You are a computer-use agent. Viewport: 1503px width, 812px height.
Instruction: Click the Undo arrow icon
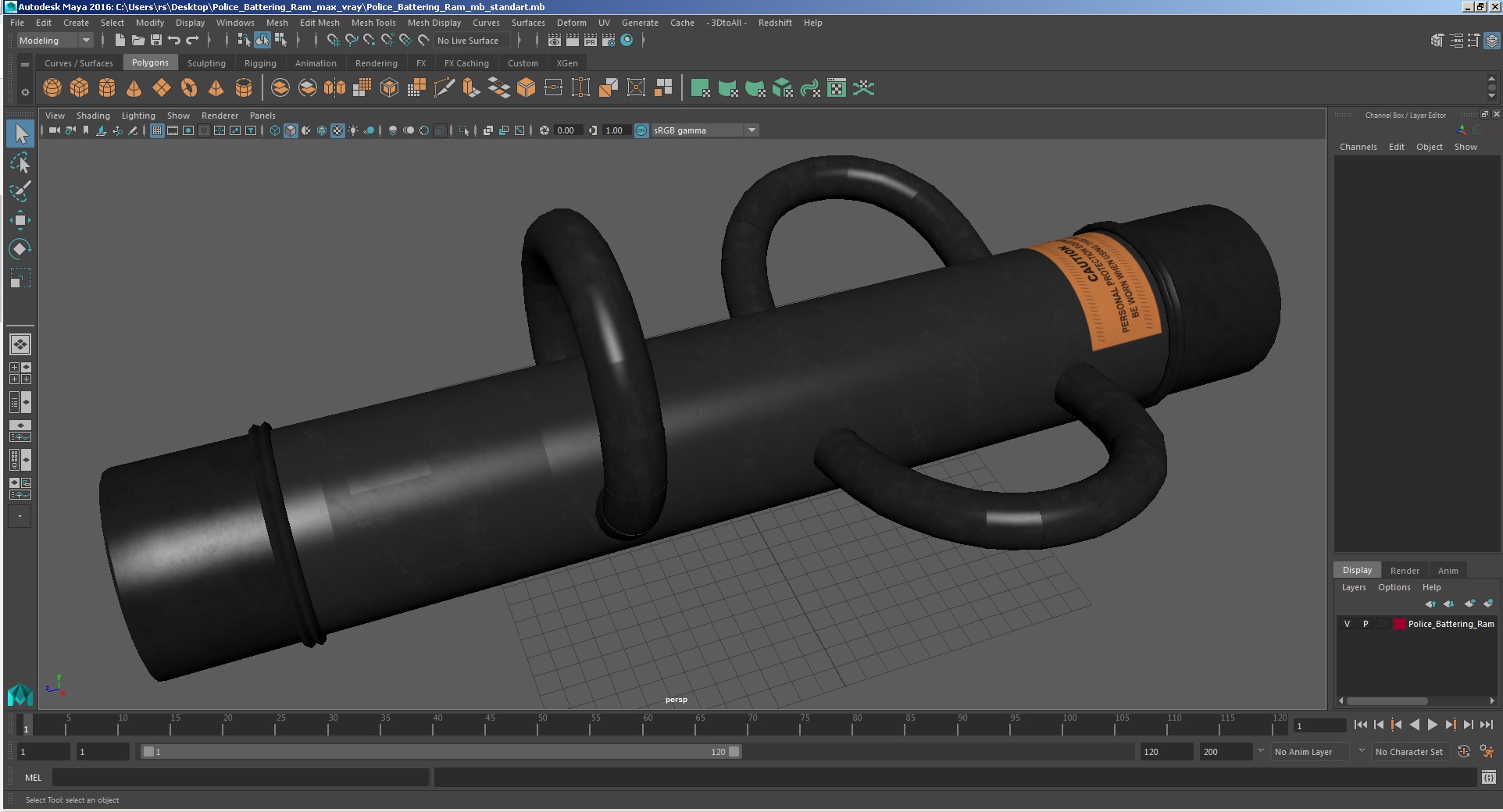[x=174, y=41]
